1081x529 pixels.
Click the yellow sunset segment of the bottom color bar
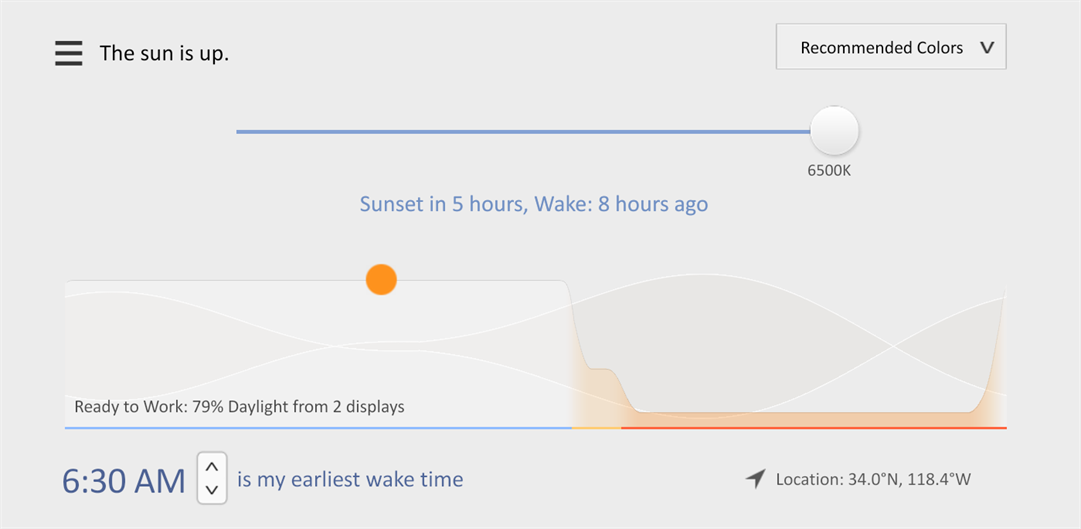coord(596,428)
